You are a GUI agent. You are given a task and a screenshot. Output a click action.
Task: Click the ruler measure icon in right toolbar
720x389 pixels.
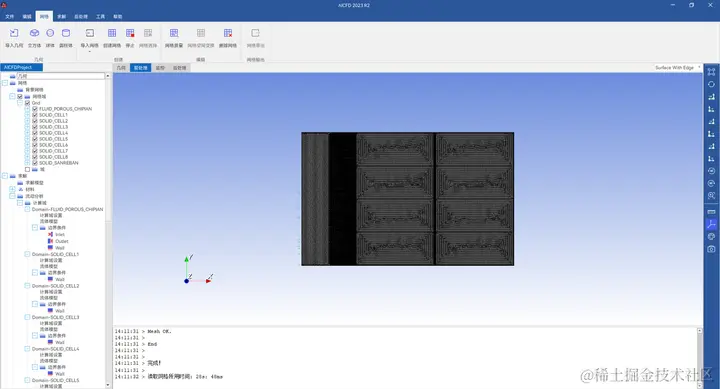coord(711,212)
